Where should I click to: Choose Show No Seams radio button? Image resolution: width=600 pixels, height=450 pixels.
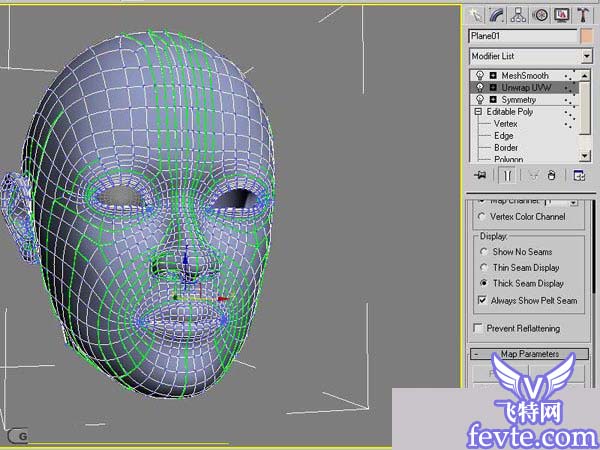click(x=482, y=252)
